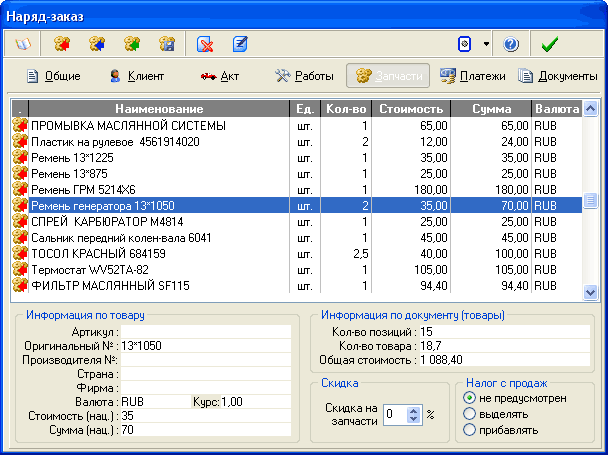The width and height of the screenshot is (608, 455).
Task: Click the parts icon with blue arrow
Action: pos(97,44)
